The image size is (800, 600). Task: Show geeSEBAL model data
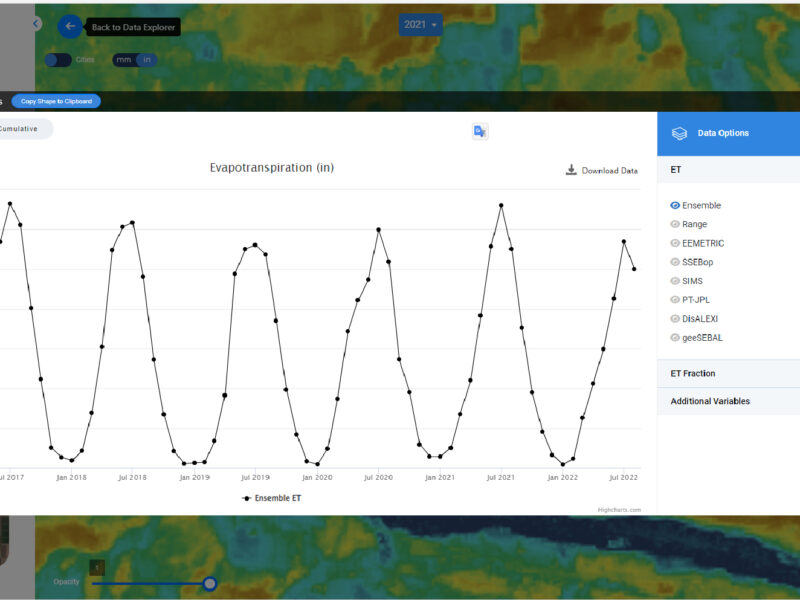click(x=675, y=338)
